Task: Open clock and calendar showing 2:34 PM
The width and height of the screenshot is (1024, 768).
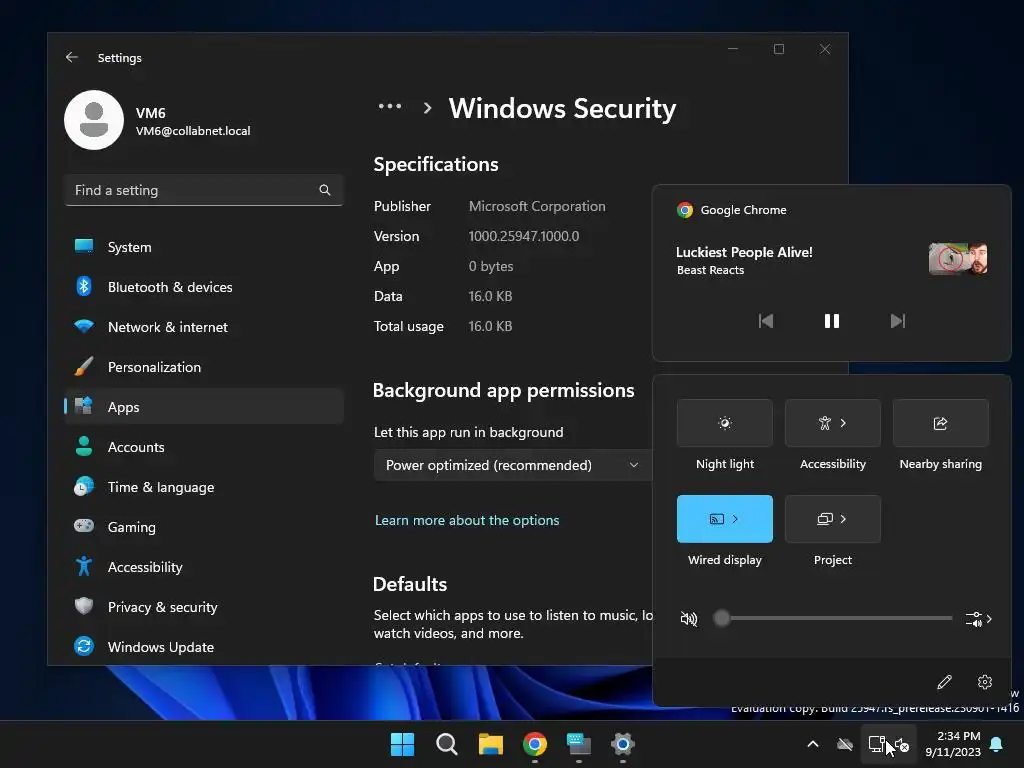Action: pos(953,744)
